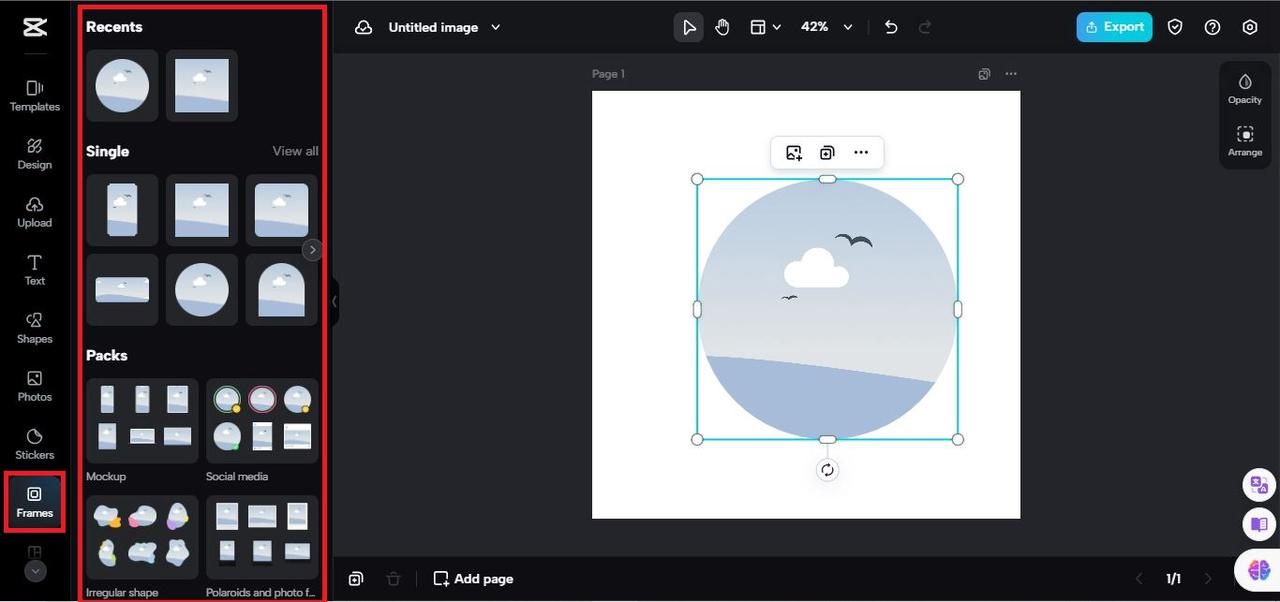Open the Templates sidebar tab
The width and height of the screenshot is (1280, 602).
pos(35,96)
